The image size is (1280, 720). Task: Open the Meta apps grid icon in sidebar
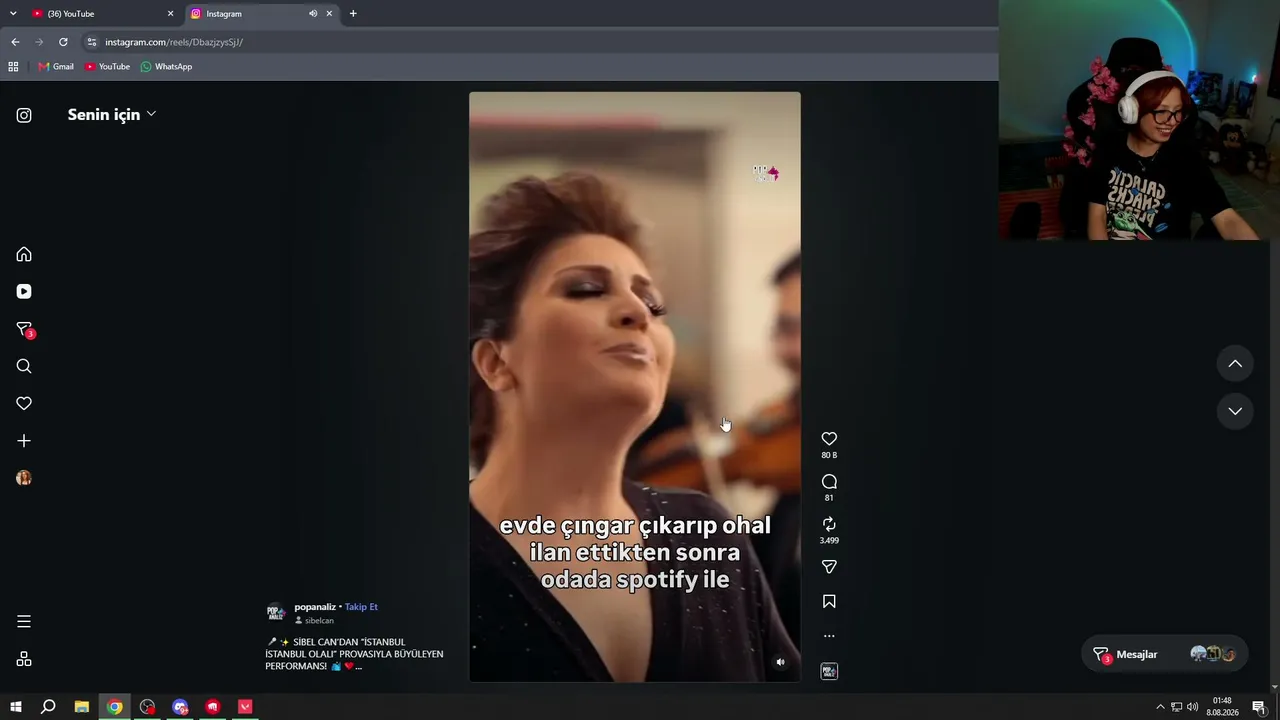pos(24,659)
